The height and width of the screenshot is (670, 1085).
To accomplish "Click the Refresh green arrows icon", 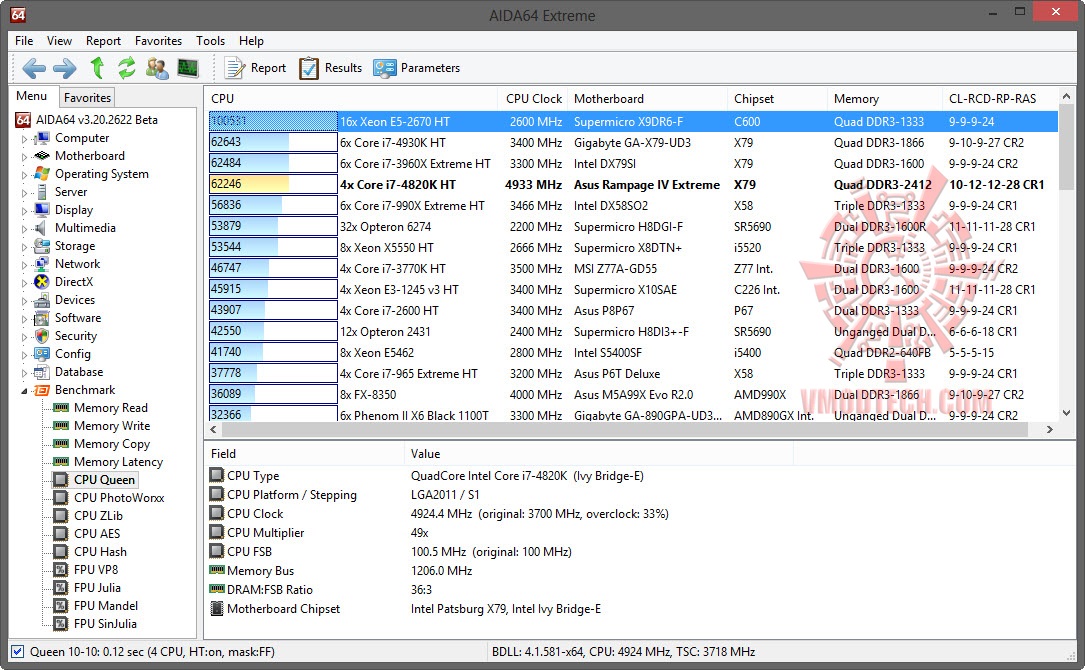I will click(127, 68).
